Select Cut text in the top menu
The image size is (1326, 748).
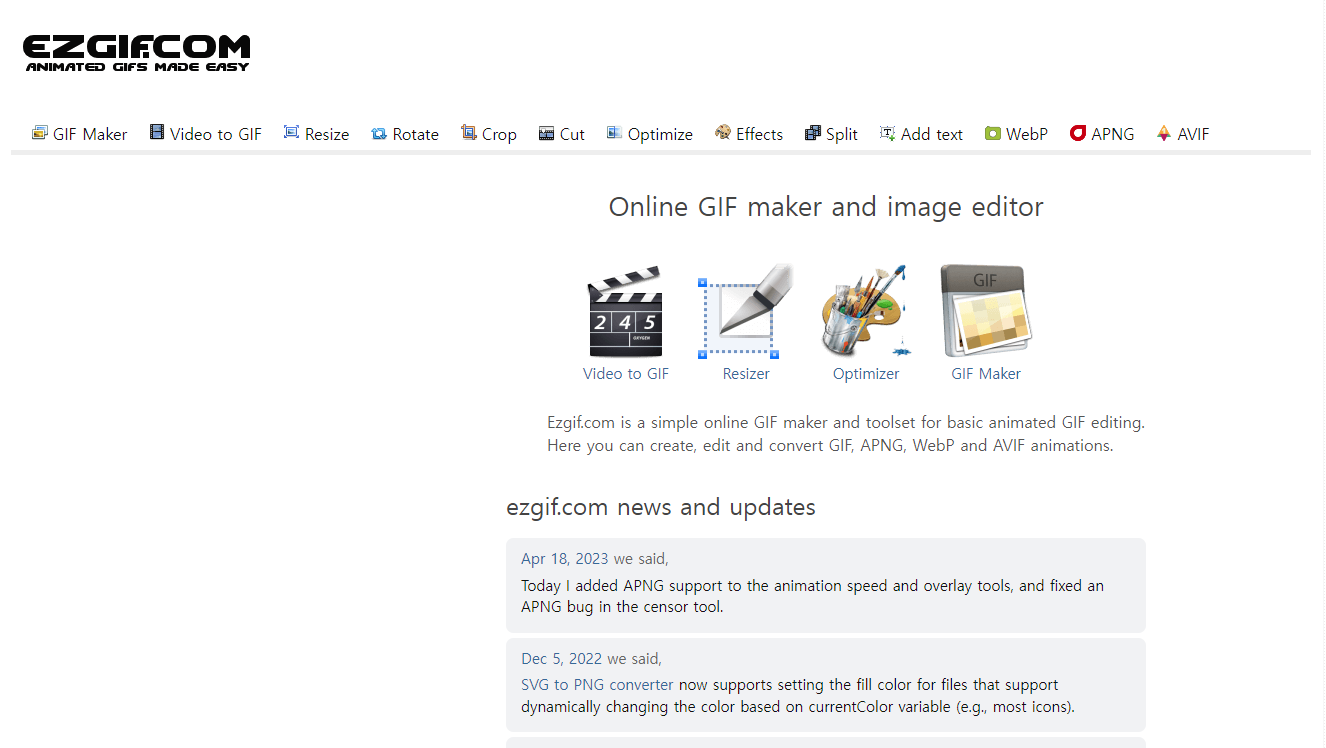click(x=572, y=134)
